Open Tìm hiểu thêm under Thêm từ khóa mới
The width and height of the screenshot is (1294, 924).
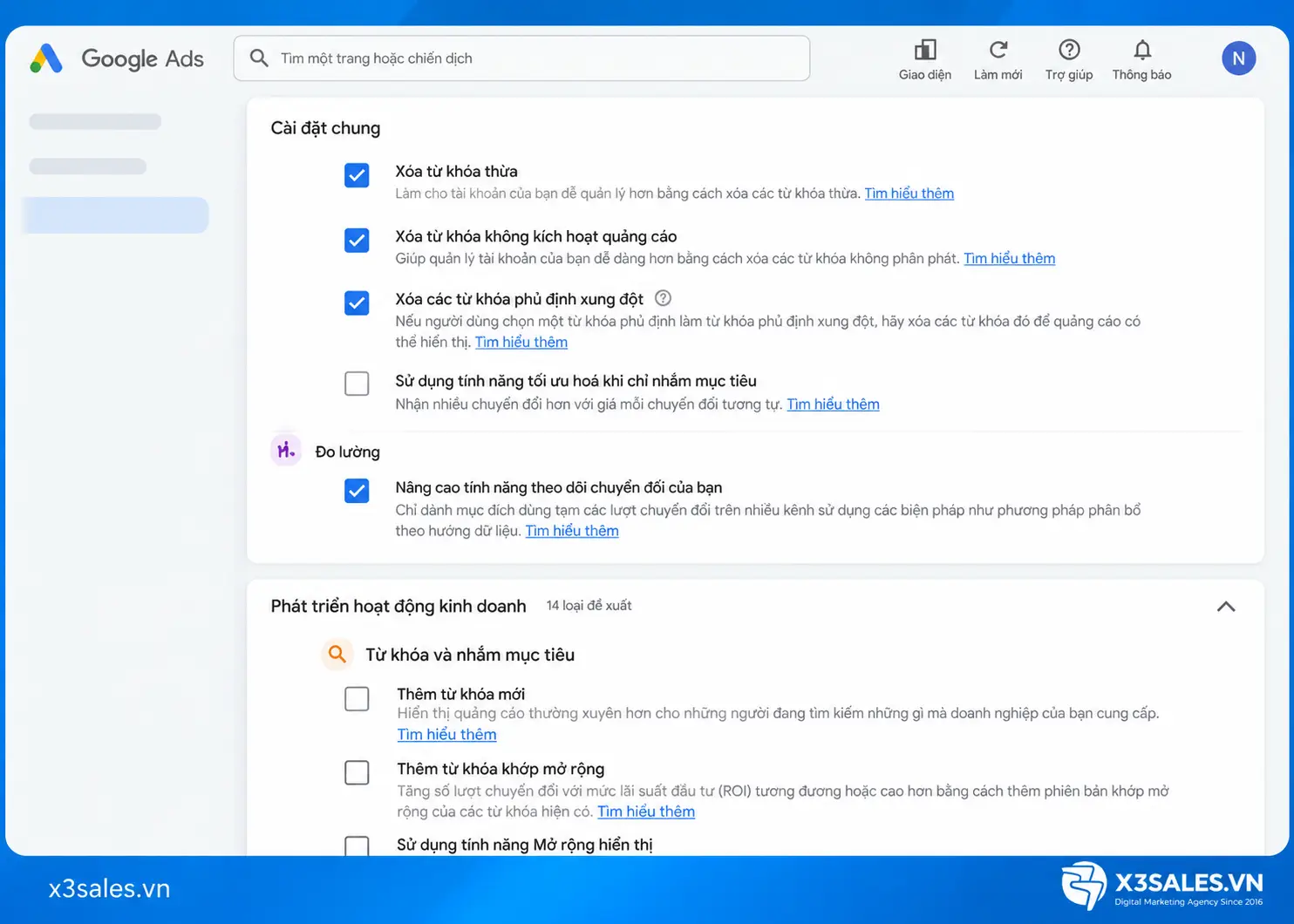coord(446,735)
